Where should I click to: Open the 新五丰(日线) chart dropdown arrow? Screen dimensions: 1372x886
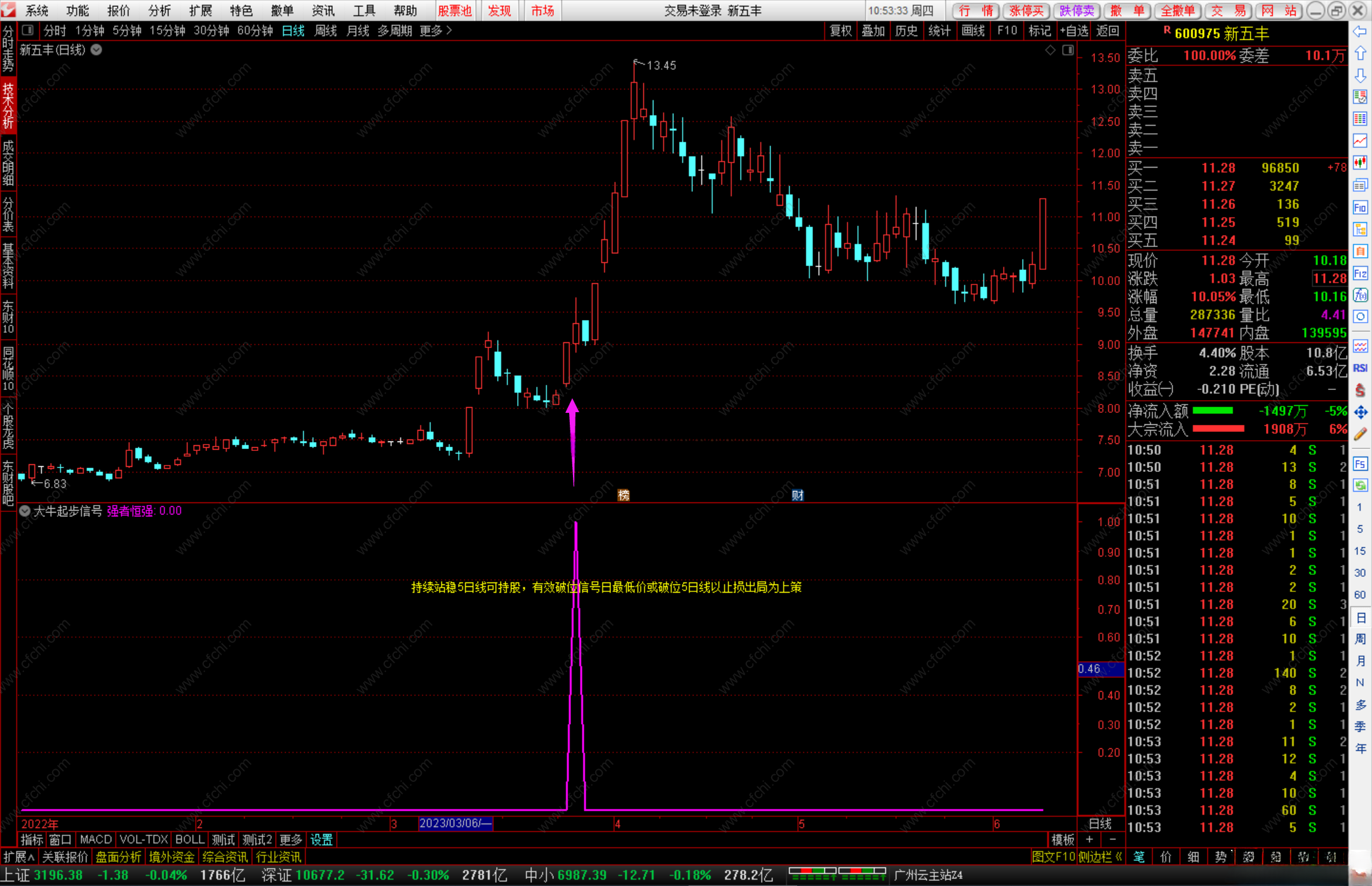(x=97, y=50)
